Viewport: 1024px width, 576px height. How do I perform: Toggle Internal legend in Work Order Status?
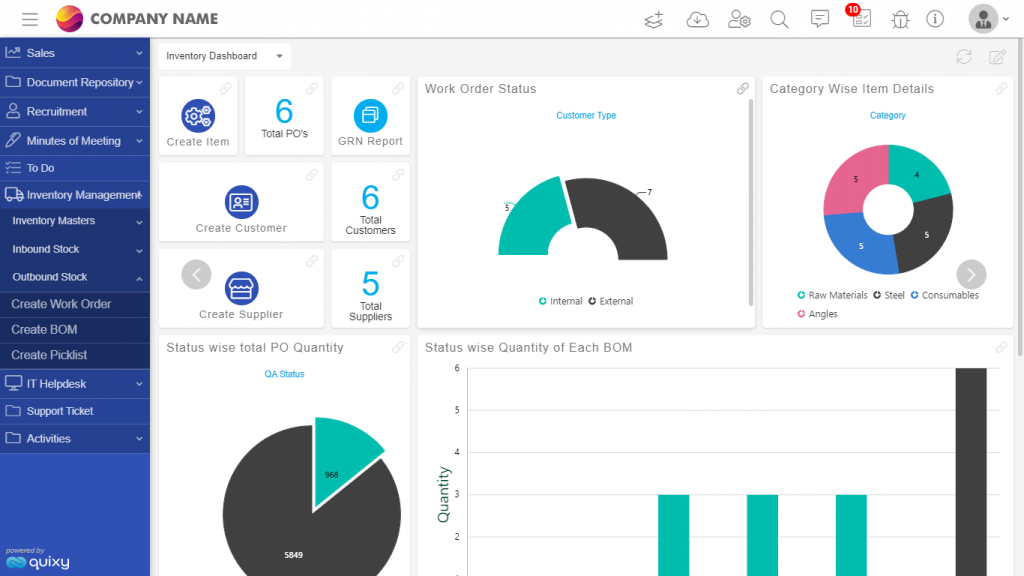pos(560,301)
